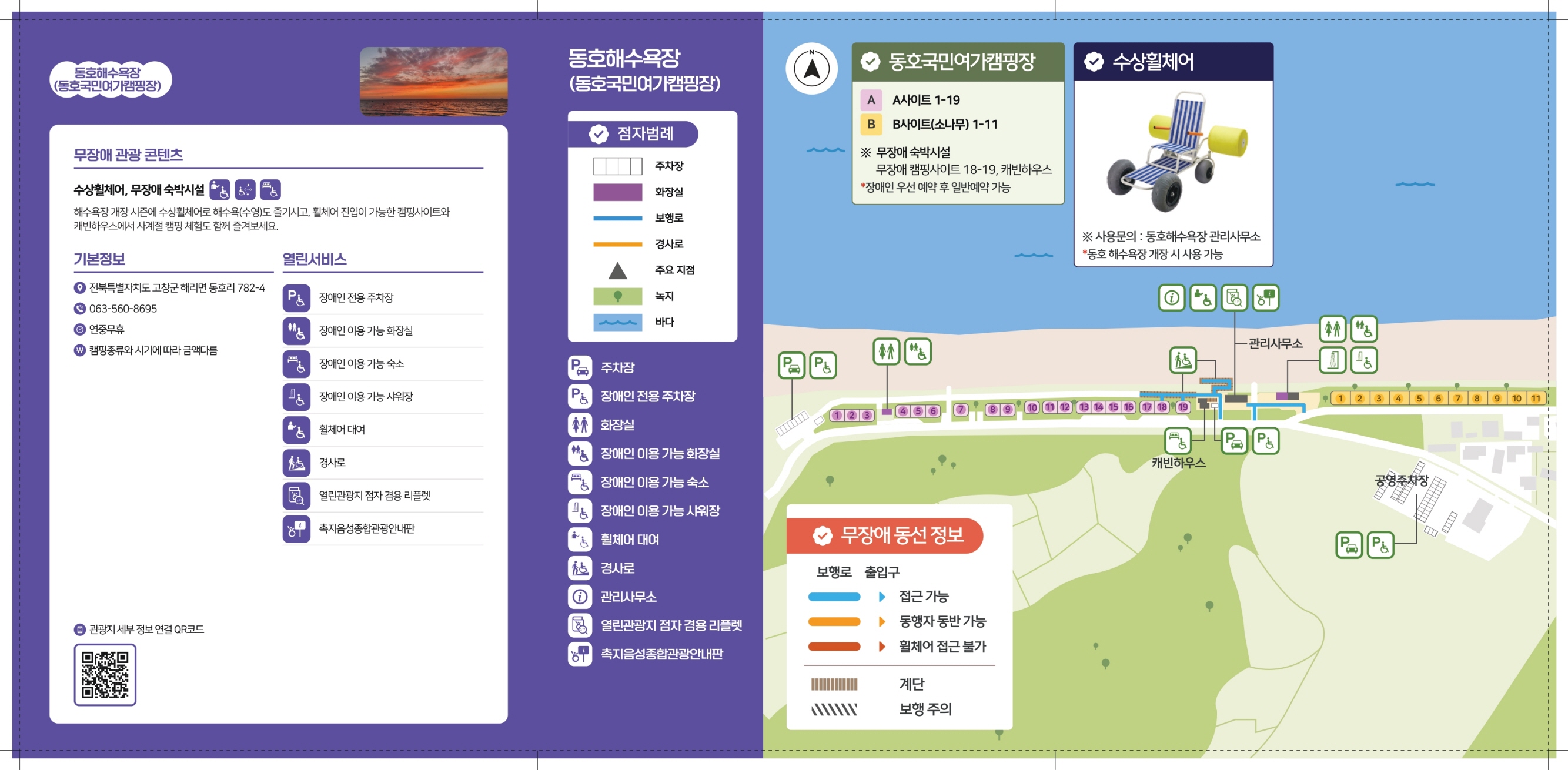Click the orange 동행자 동반 가능 line swatch

tap(834, 621)
